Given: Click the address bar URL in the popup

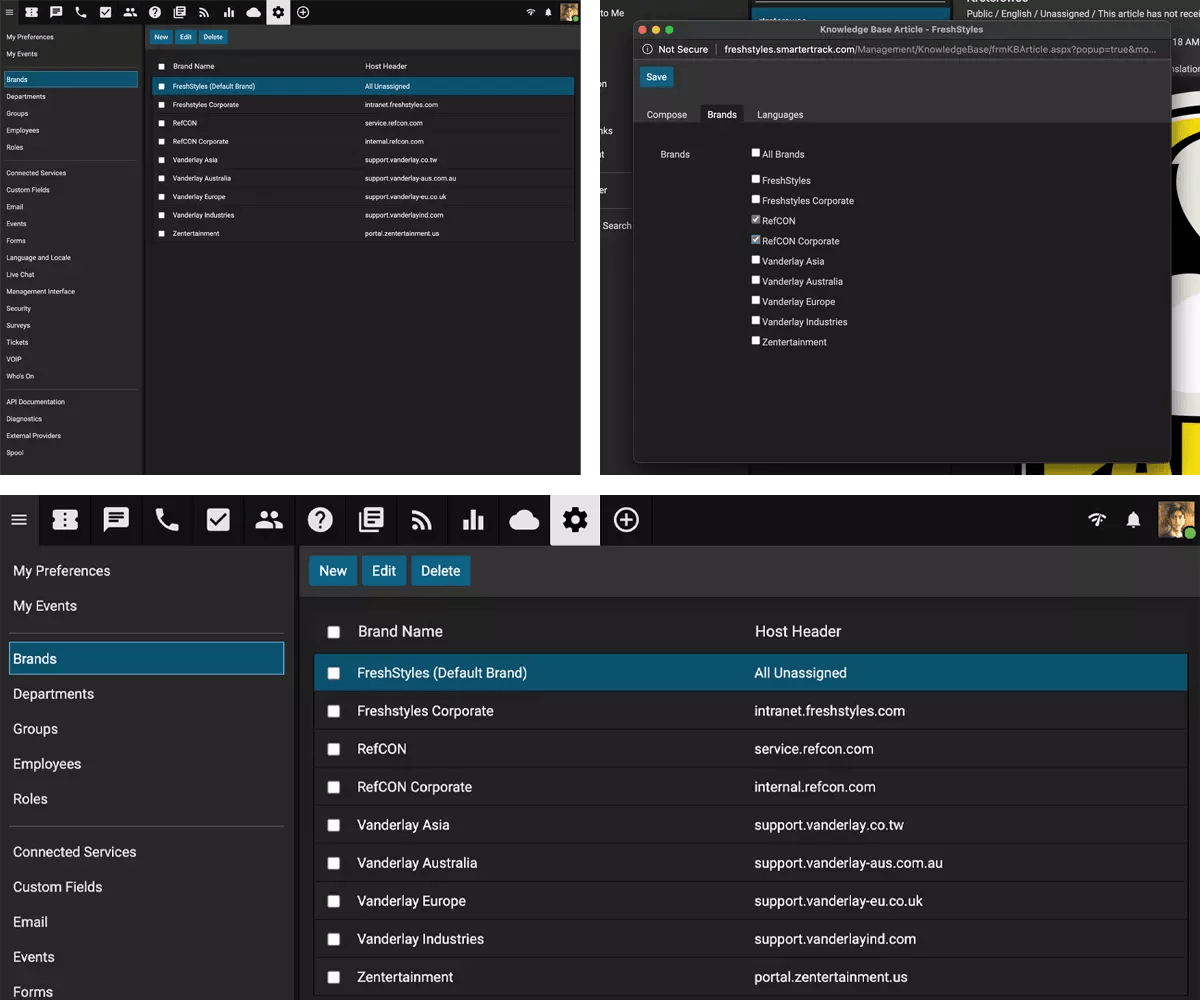Looking at the screenshot, I should 941,49.
